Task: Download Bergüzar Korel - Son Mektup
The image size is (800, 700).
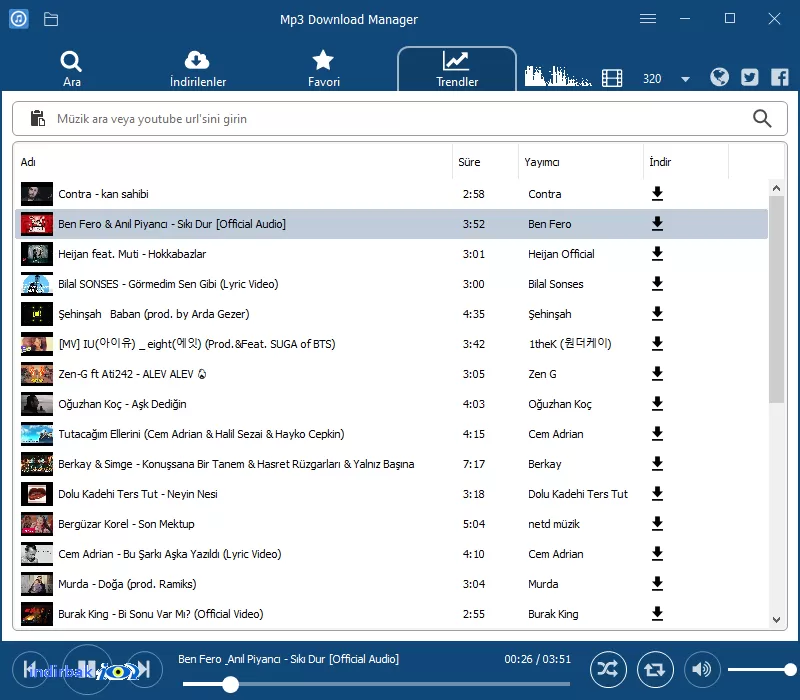Action: click(x=658, y=523)
